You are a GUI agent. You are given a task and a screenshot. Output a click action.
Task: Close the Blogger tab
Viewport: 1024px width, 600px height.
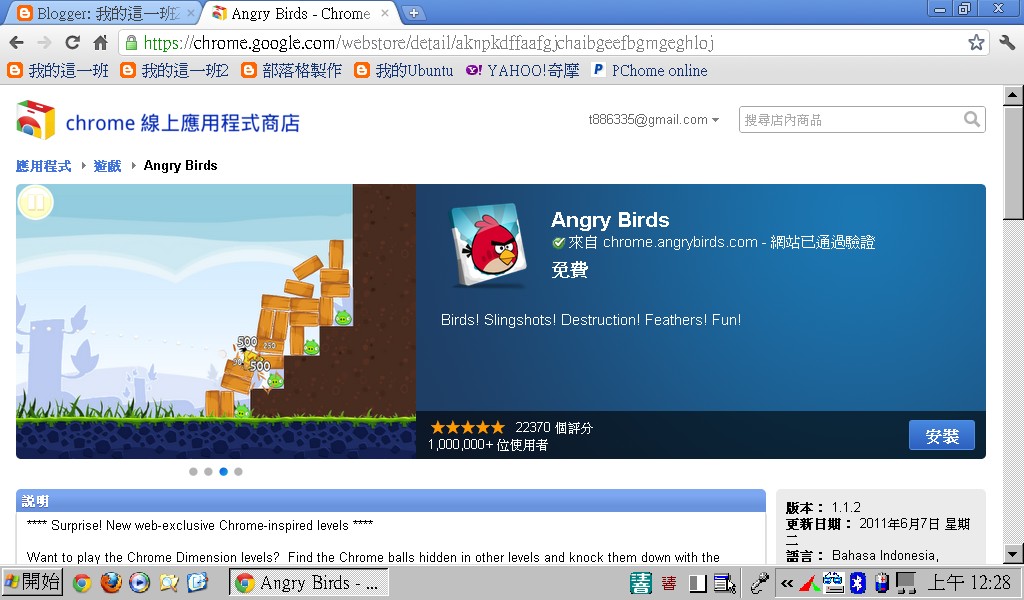click(191, 13)
